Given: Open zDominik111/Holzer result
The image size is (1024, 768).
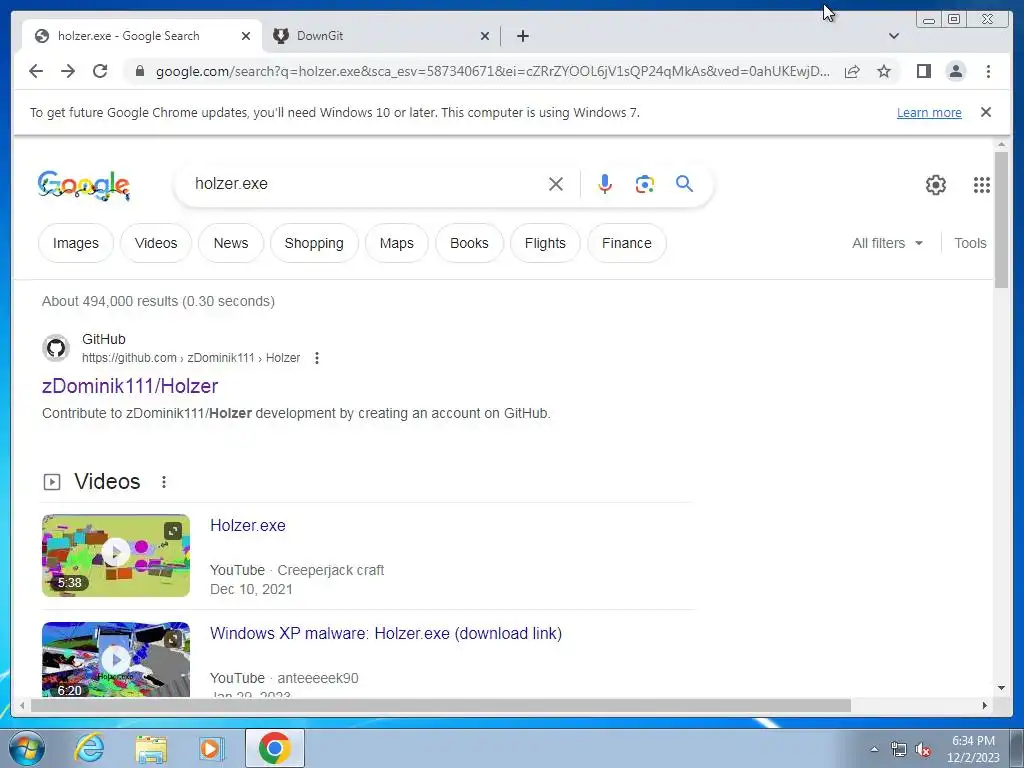Looking at the screenshot, I should click(x=130, y=386).
